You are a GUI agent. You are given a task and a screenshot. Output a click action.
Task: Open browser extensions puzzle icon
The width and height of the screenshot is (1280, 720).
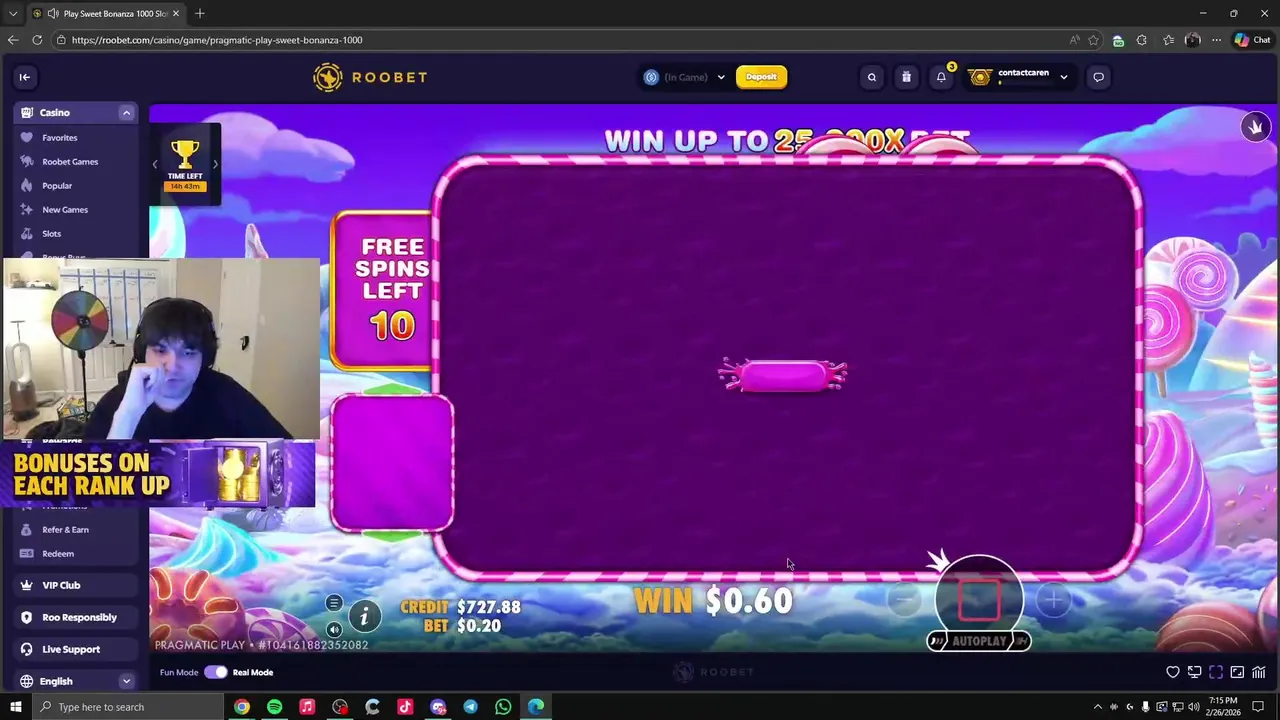[x=1142, y=40]
